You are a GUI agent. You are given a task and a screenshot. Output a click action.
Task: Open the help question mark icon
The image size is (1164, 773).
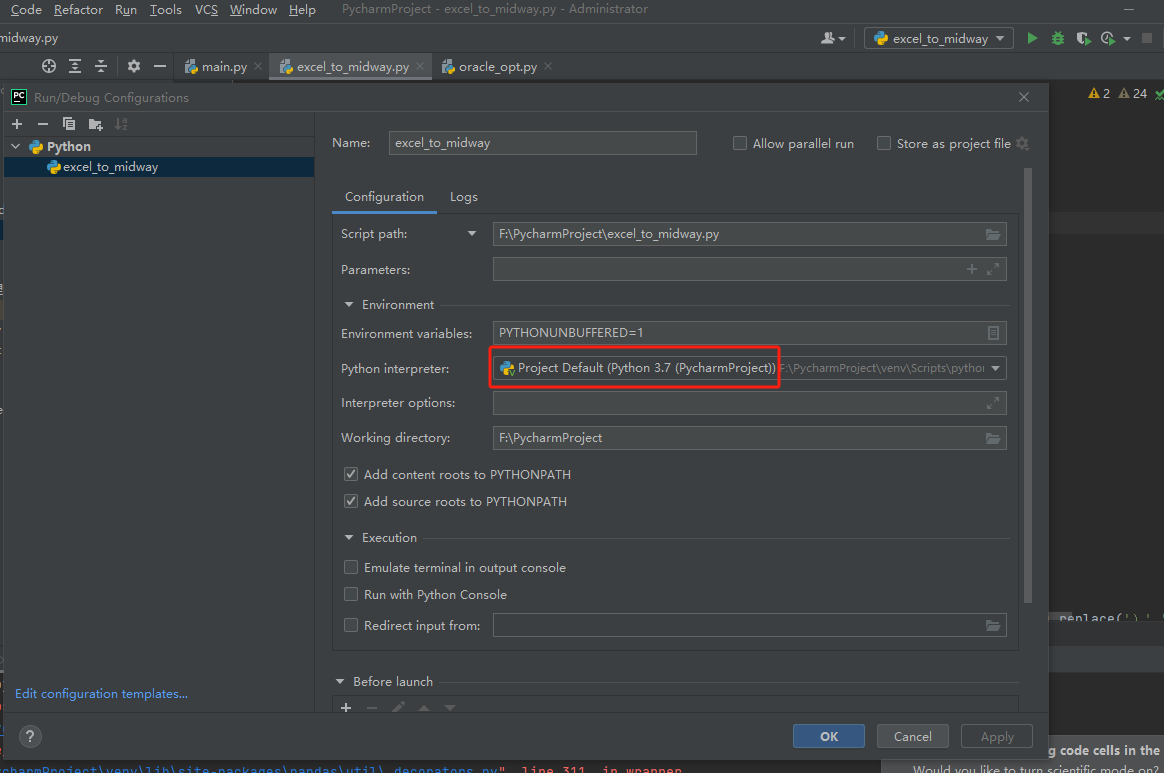point(29,736)
